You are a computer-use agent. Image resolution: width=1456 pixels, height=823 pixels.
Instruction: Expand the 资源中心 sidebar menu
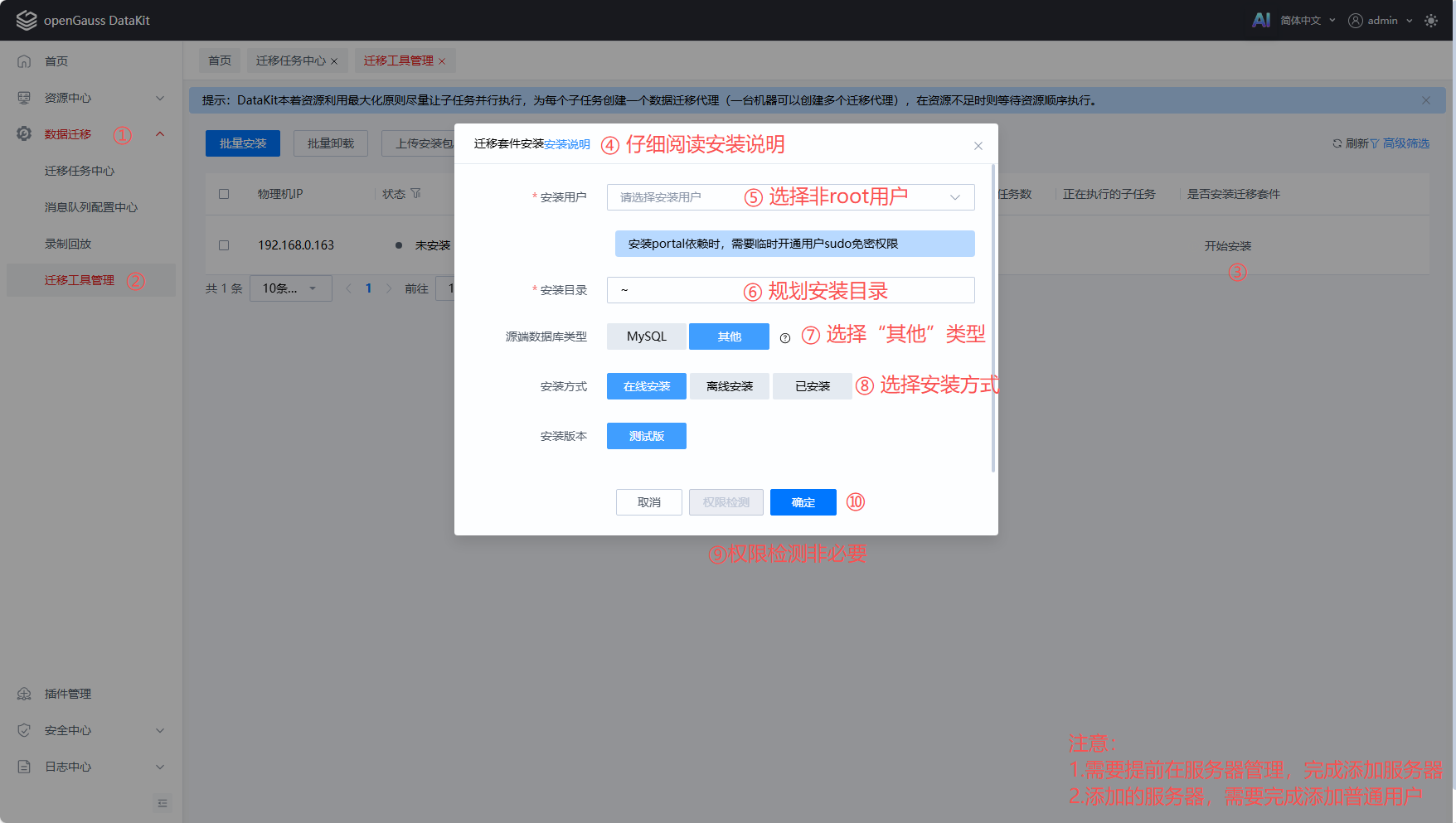coord(160,98)
